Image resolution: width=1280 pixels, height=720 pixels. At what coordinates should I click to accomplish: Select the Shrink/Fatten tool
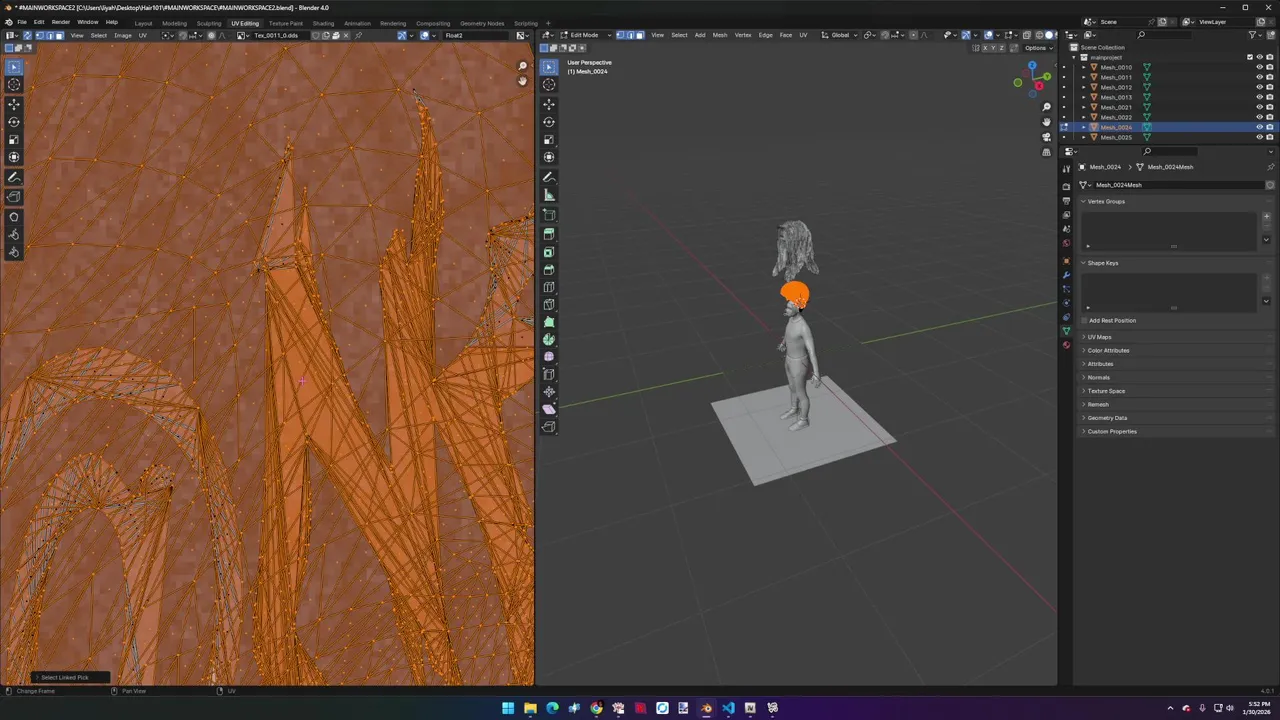coord(549,392)
